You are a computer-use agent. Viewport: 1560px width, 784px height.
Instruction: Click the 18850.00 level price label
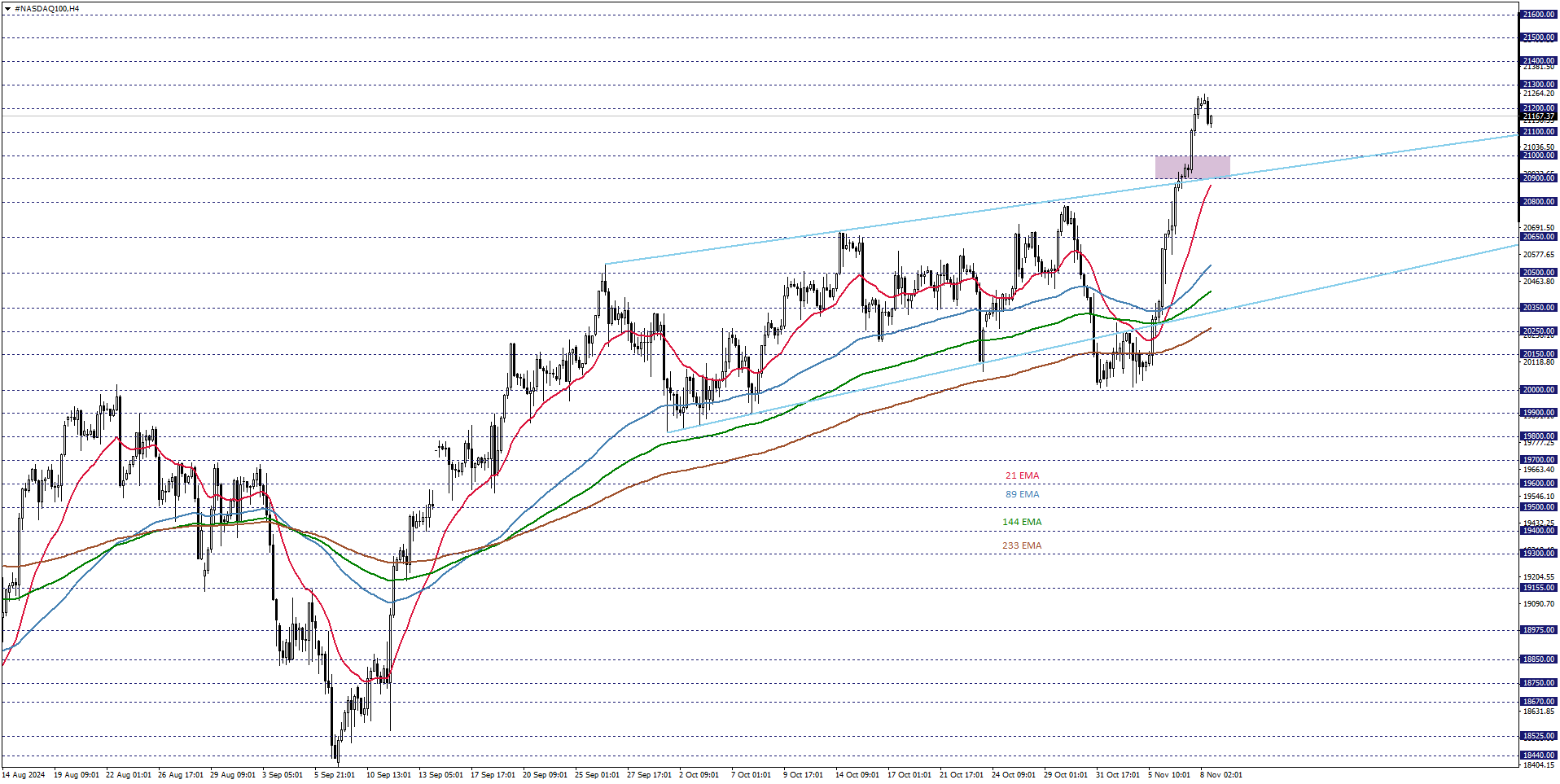pyautogui.click(x=1538, y=659)
